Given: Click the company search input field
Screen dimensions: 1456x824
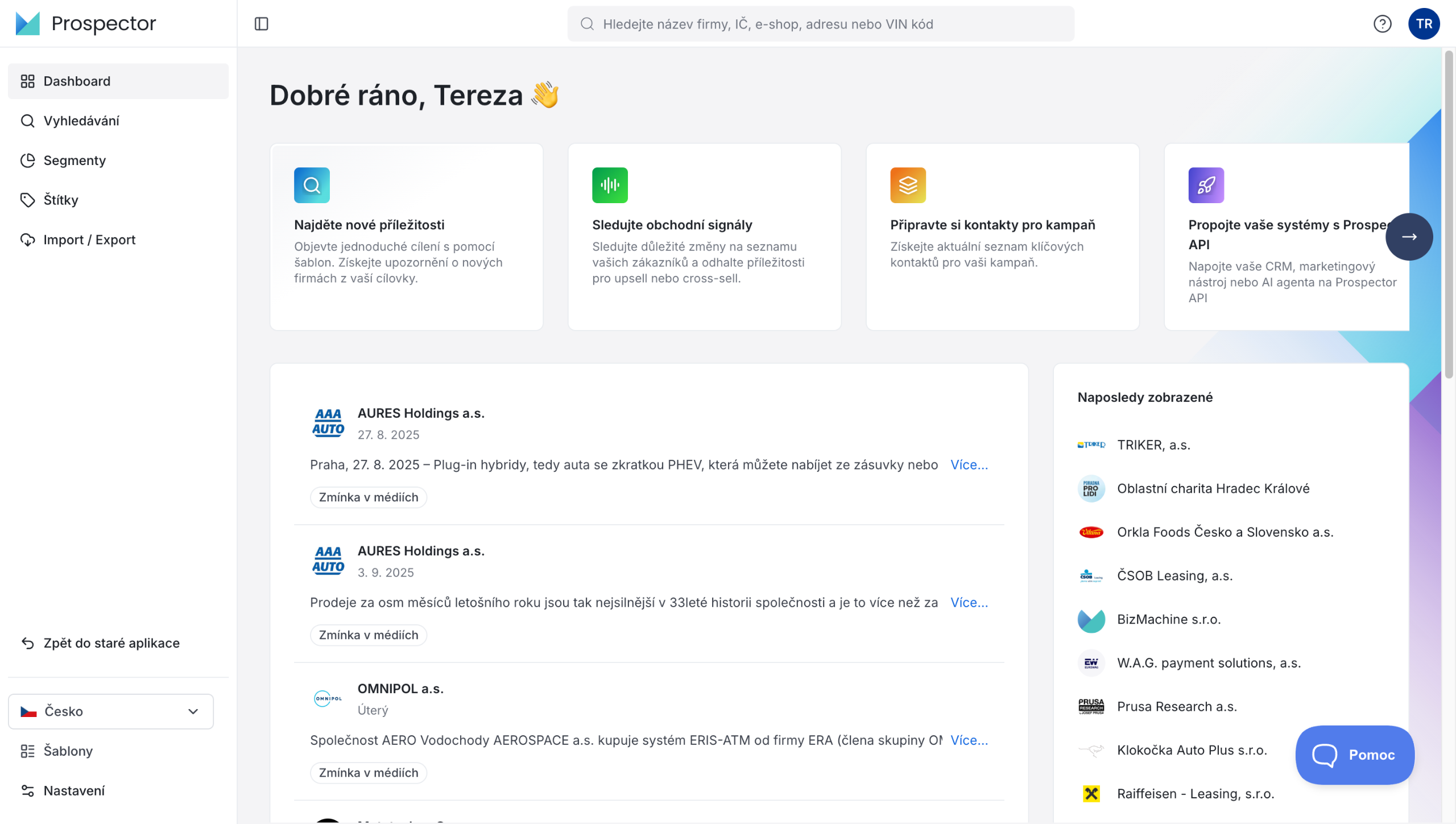Looking at the screenshot, I should [x=821, y=24].
